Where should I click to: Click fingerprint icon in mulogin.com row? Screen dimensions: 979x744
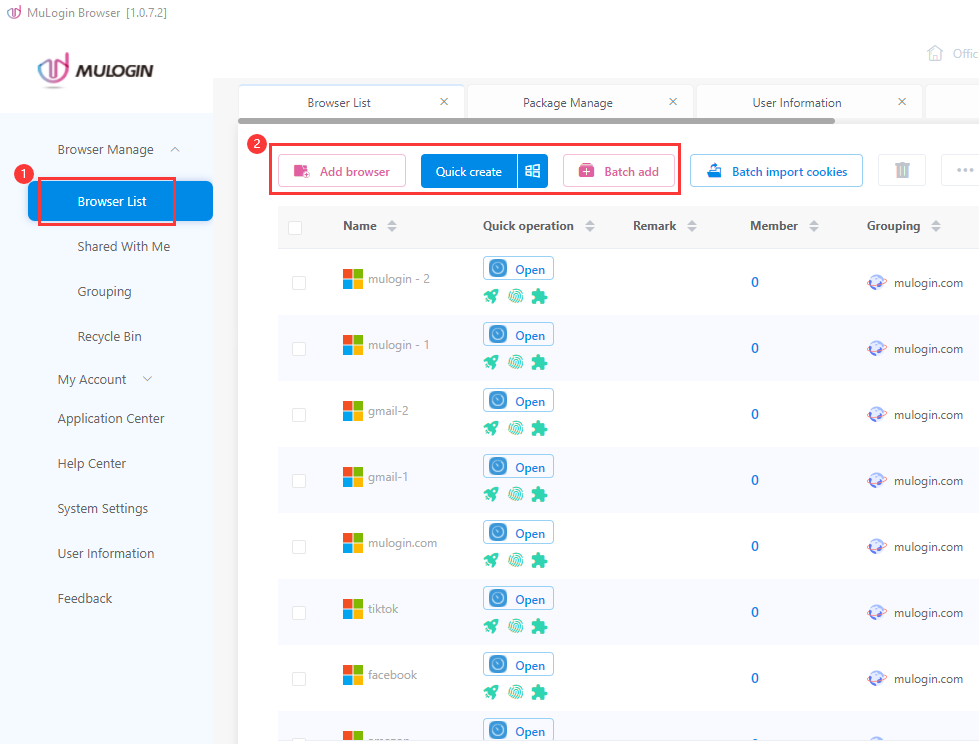click(x=516, y=560)
